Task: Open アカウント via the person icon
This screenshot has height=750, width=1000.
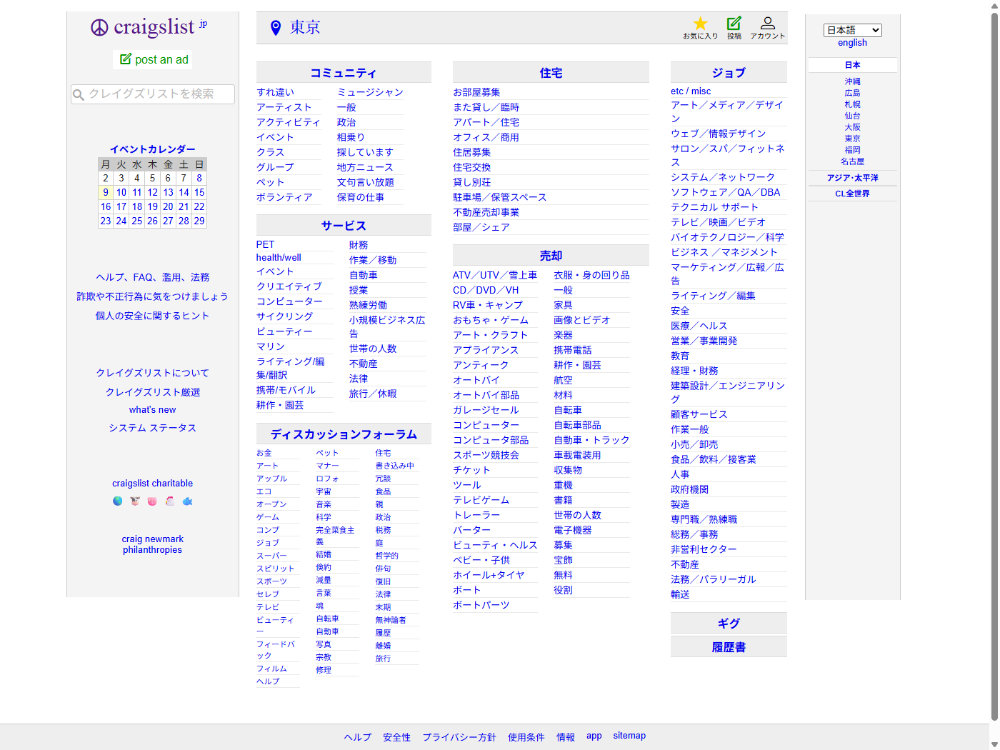Action: [768, 23]
